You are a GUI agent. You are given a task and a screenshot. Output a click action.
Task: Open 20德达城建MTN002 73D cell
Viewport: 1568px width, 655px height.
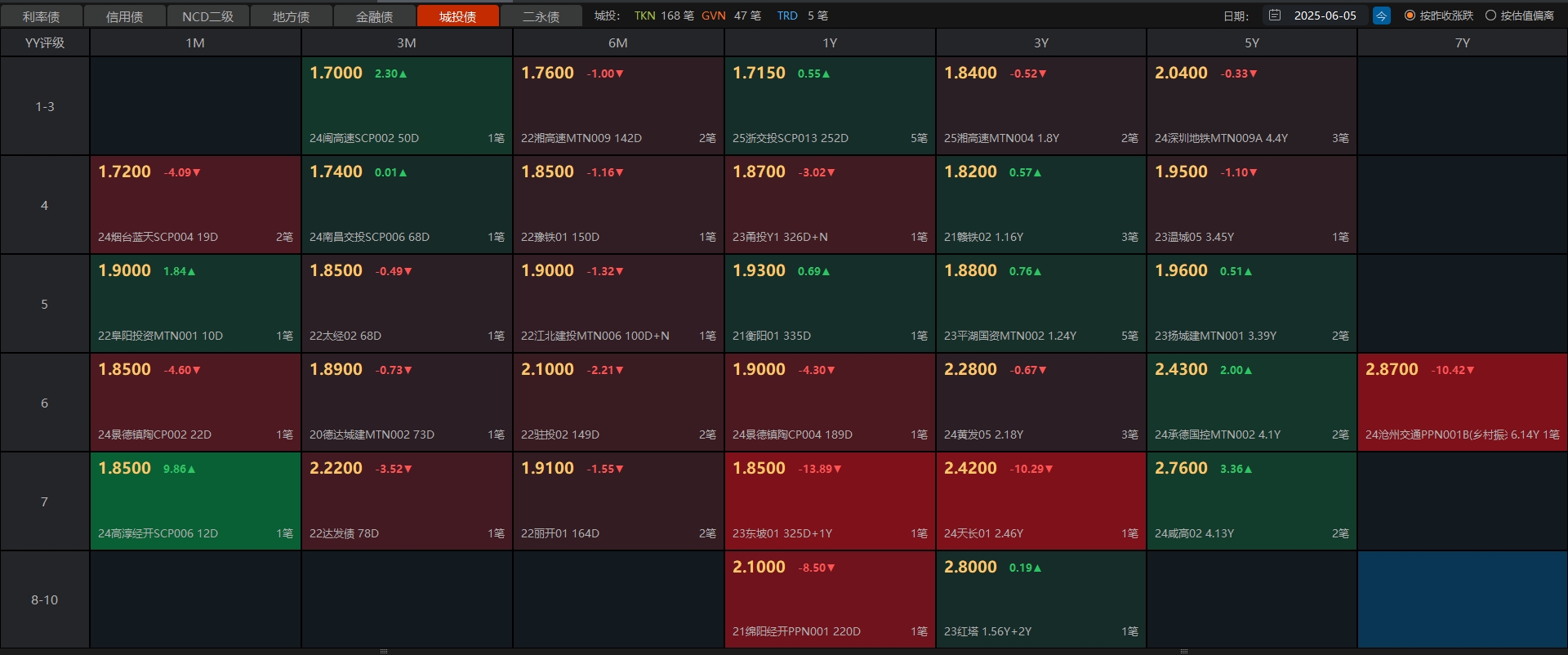[x=407, y=403]
